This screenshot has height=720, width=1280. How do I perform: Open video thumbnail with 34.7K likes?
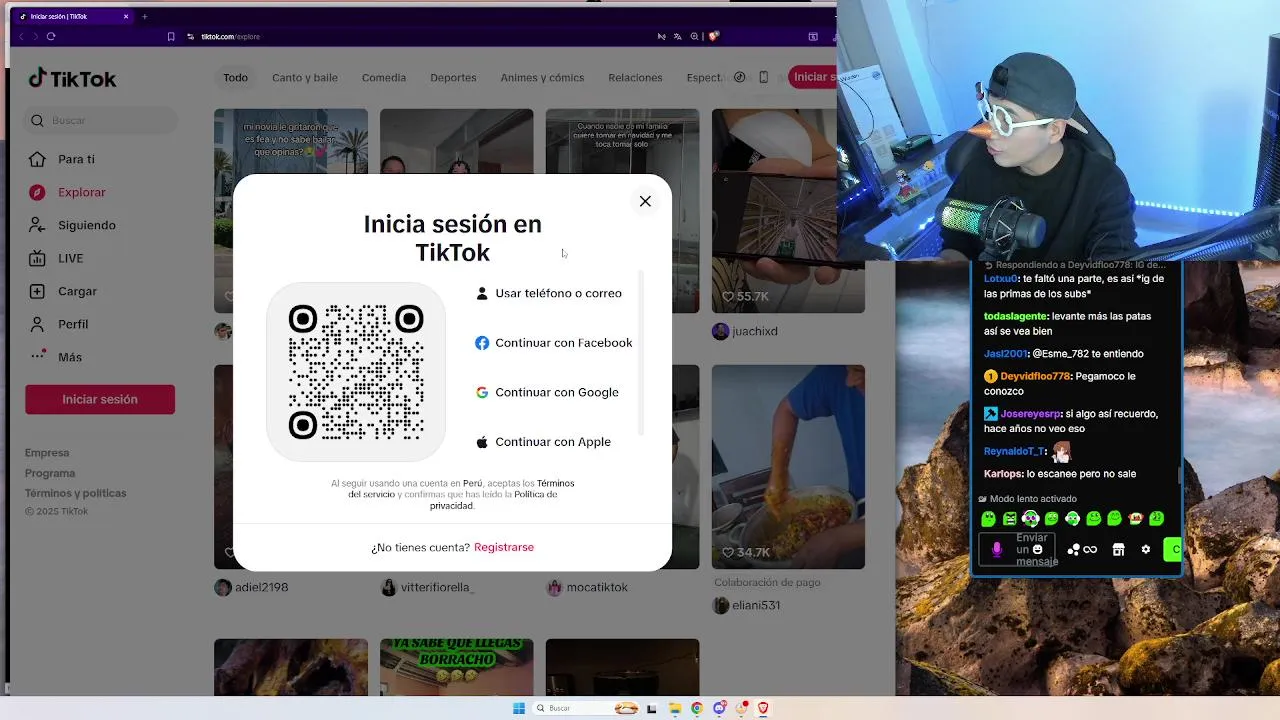point(788,466)
